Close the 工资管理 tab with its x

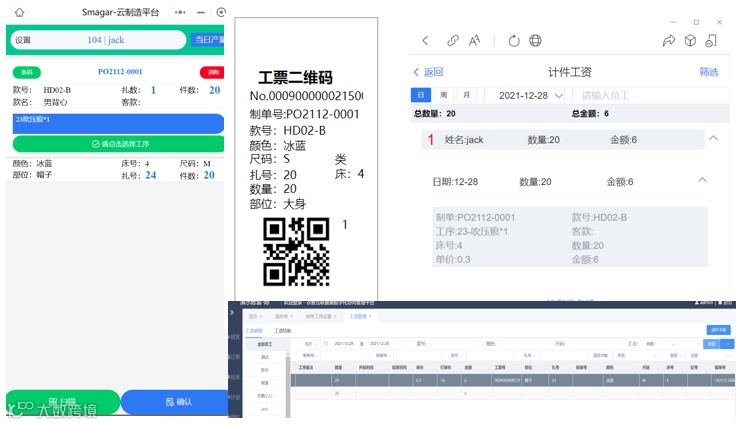click(x=370, y=316)
